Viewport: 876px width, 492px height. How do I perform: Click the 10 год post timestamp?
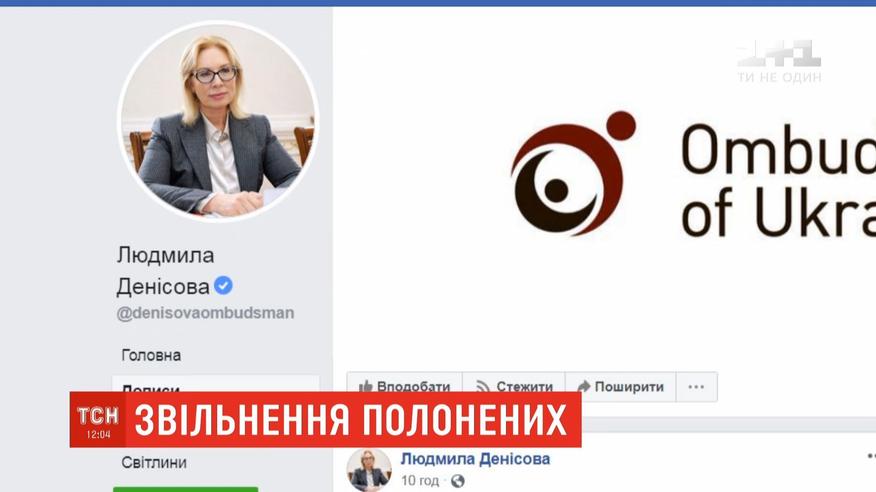420,481
